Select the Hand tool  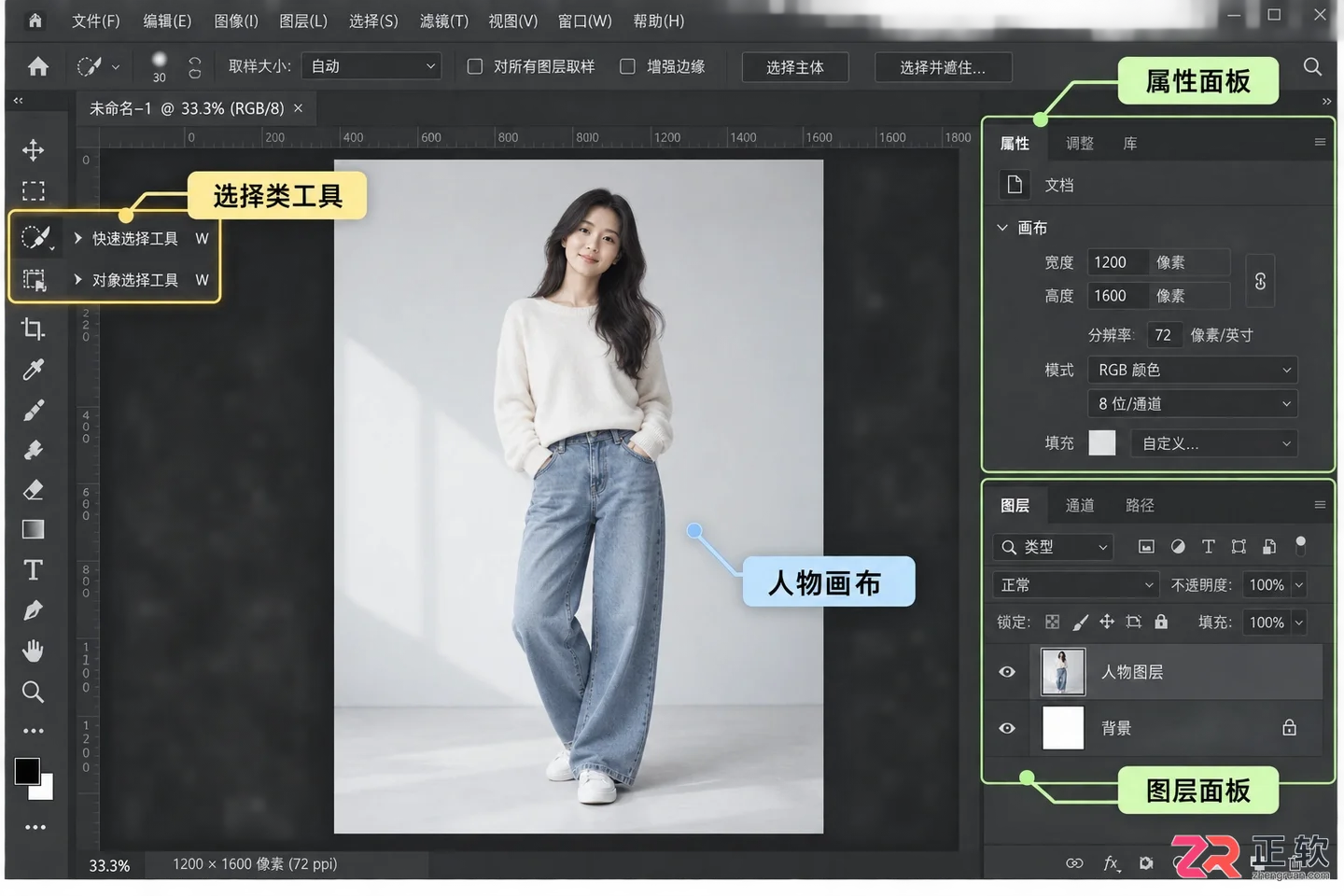[34, 651]
